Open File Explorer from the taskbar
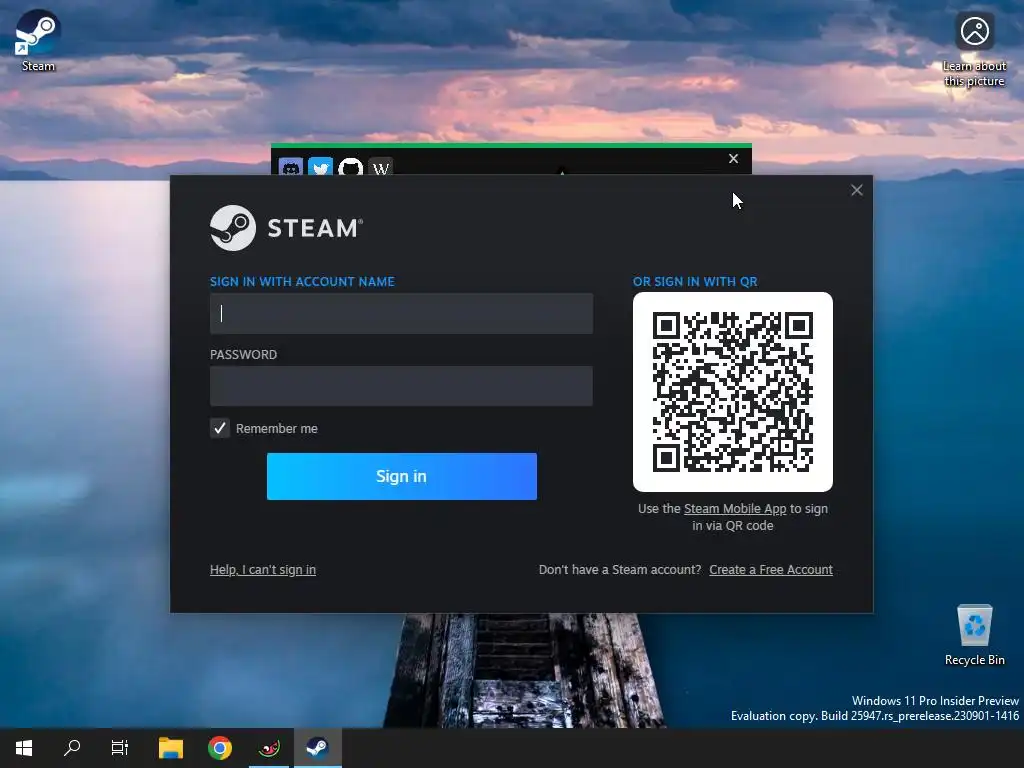This screenshot has width=1024, height=768. [x=170, y=748]
